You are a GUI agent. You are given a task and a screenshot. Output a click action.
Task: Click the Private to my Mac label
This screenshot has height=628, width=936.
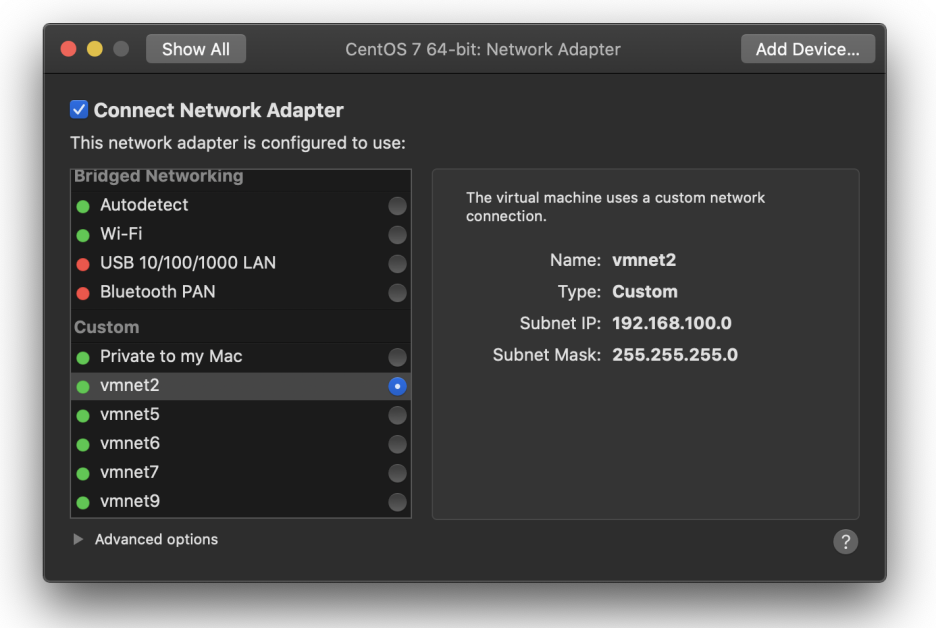(171, 356)
